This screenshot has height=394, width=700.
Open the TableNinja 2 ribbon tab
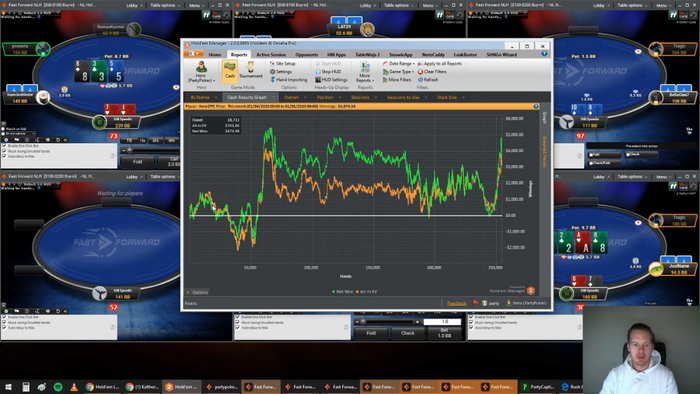(367, 54)
